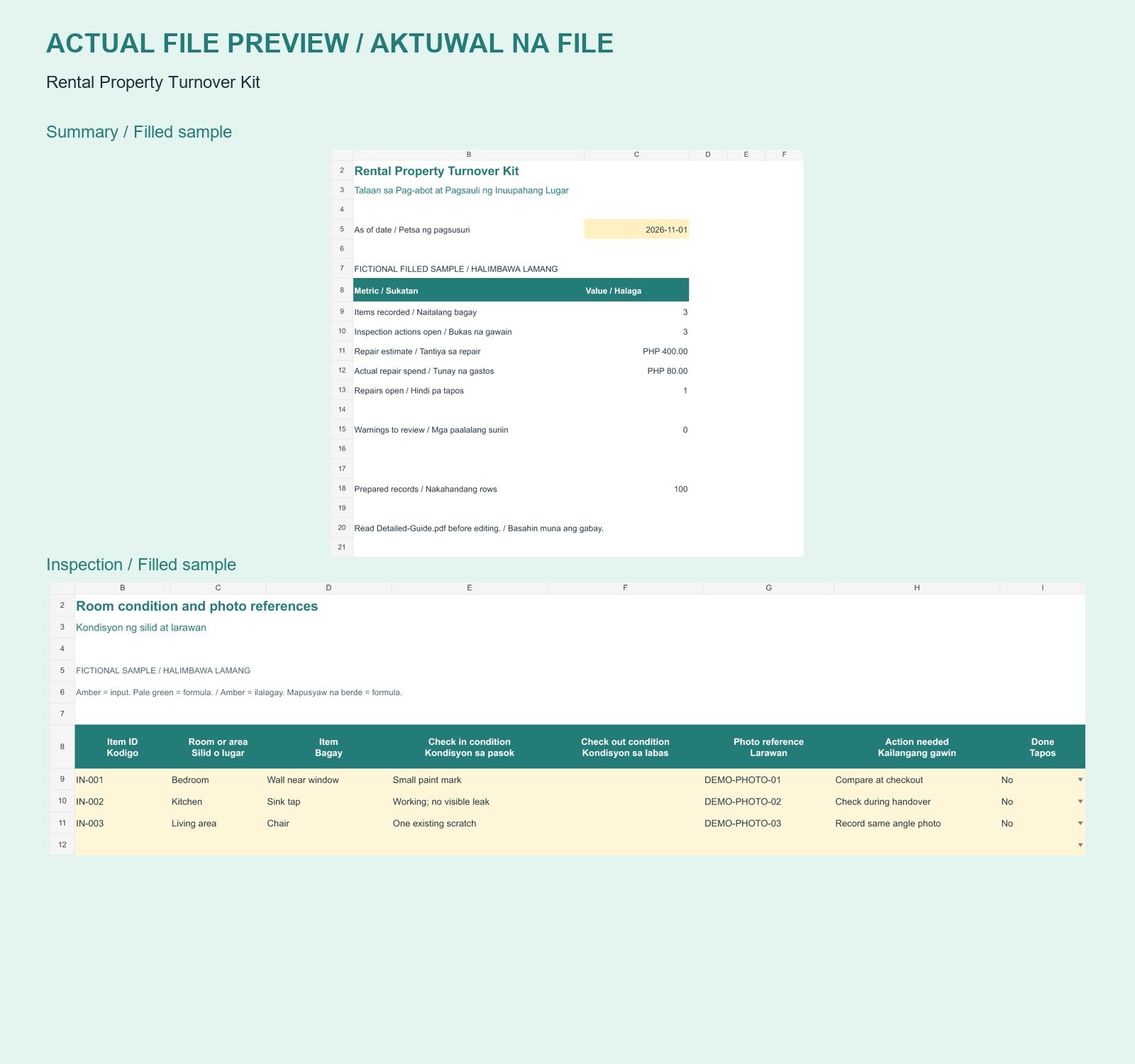The image size is (1135, 1064).
Task: Open the Done dropdown arrow for IN-001
Action: [x=1080, y=780]
